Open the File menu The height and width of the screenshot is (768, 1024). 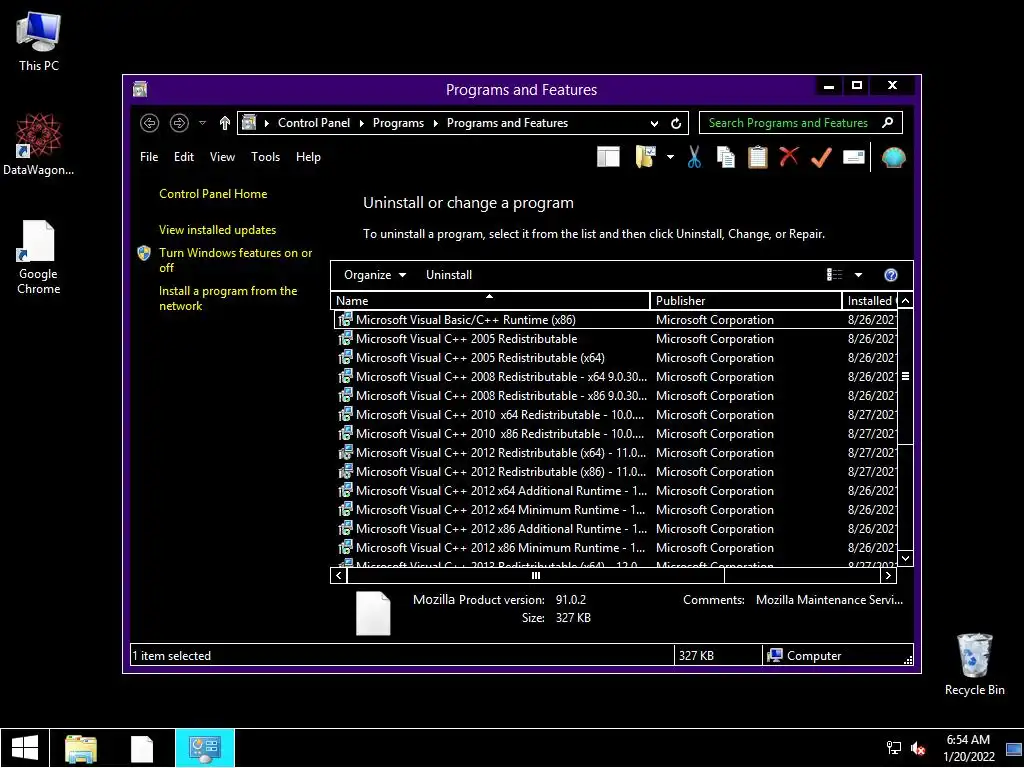tap(149, 157)
